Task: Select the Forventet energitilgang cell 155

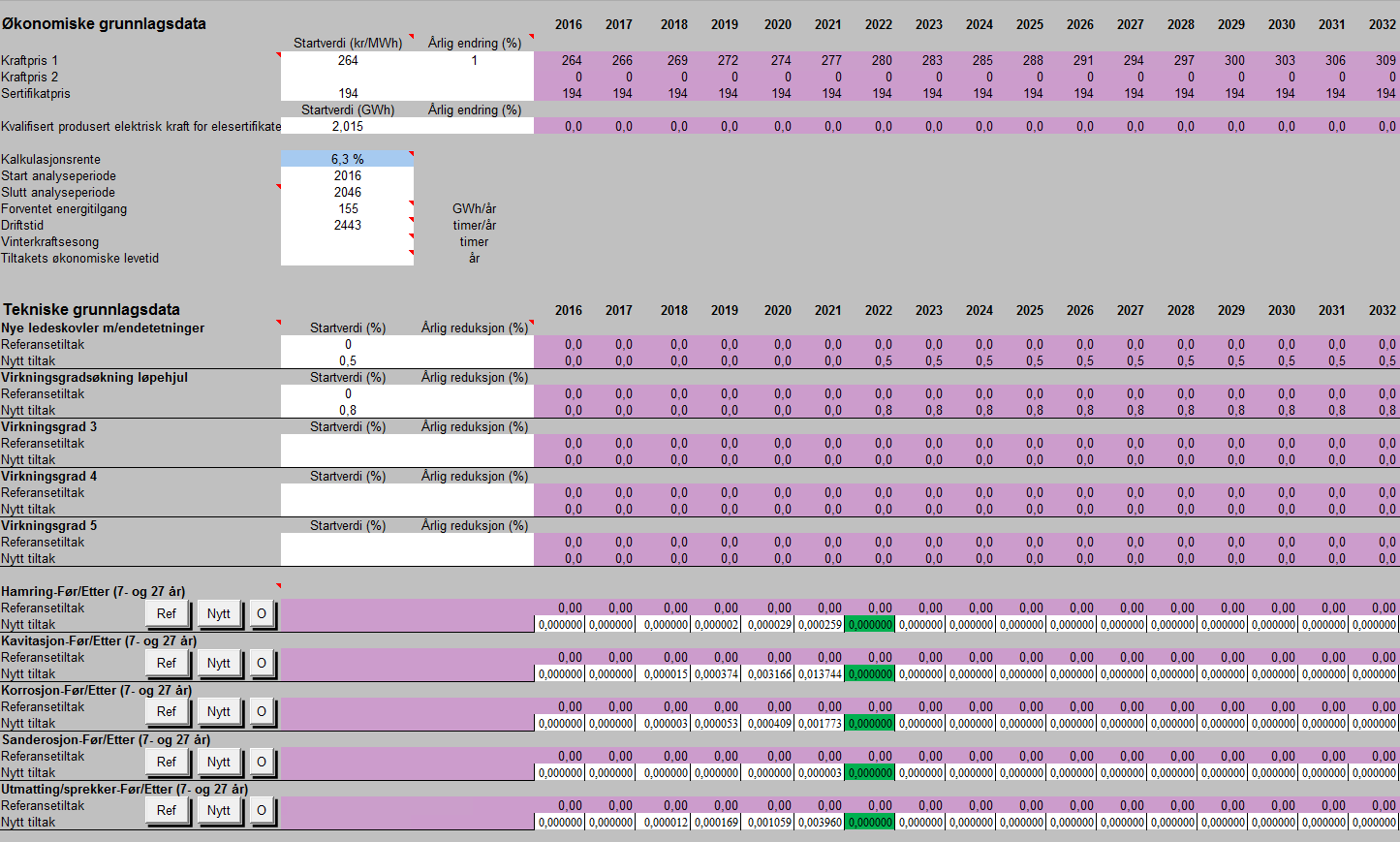Action: [x=347, y=208]
